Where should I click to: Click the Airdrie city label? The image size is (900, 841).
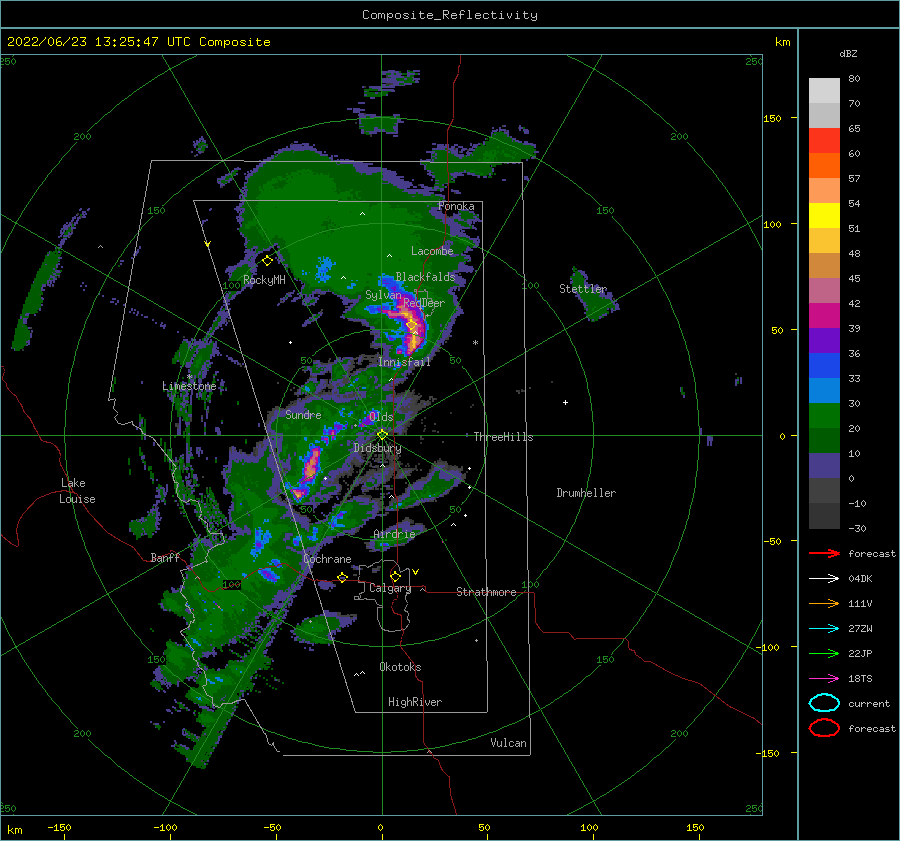(394, 534)
